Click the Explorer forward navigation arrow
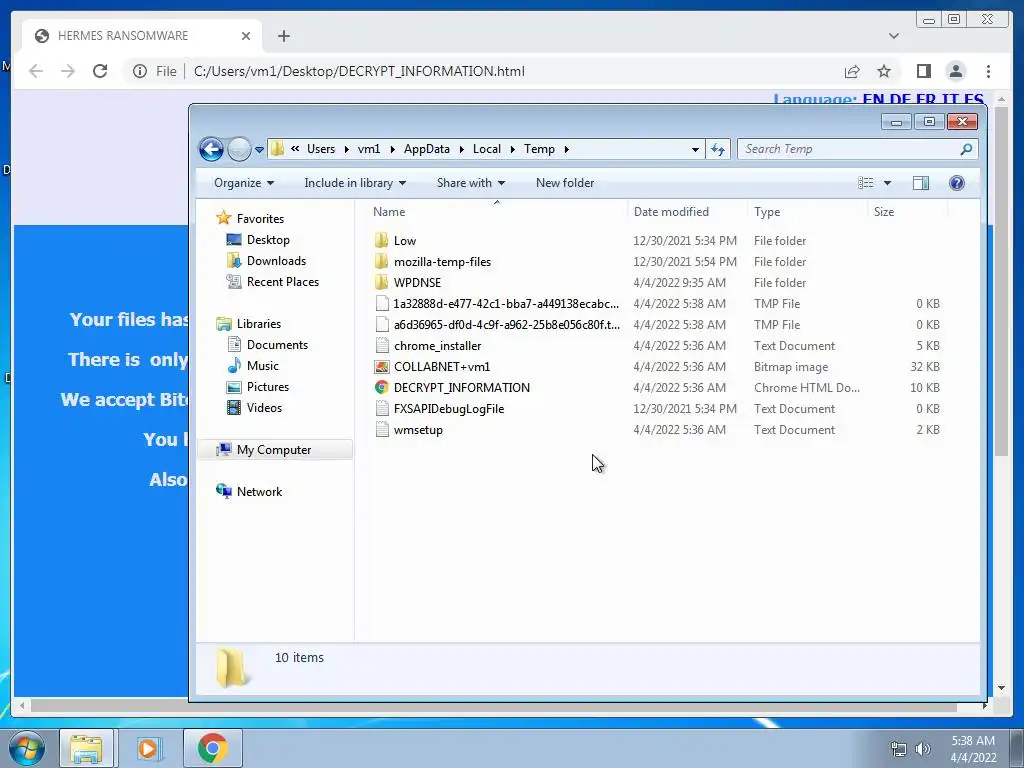The width and height of the screenshot is (1024, 768). click(x=239, y=150)
